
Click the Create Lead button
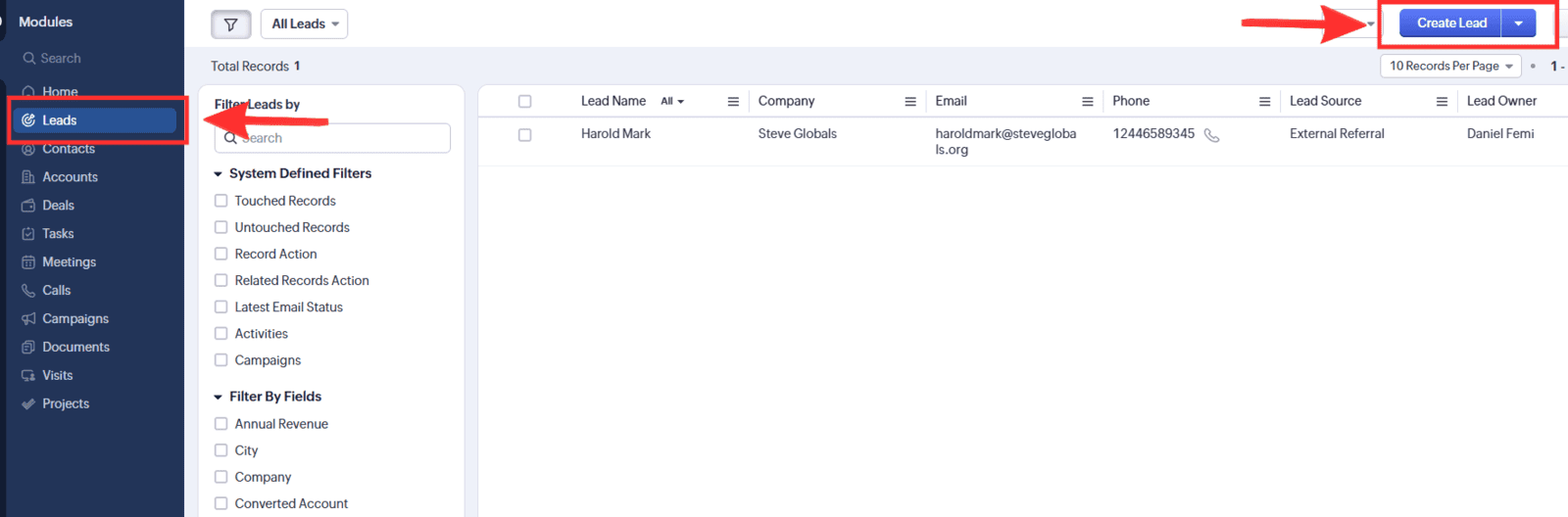click(x=1450, y=23)
